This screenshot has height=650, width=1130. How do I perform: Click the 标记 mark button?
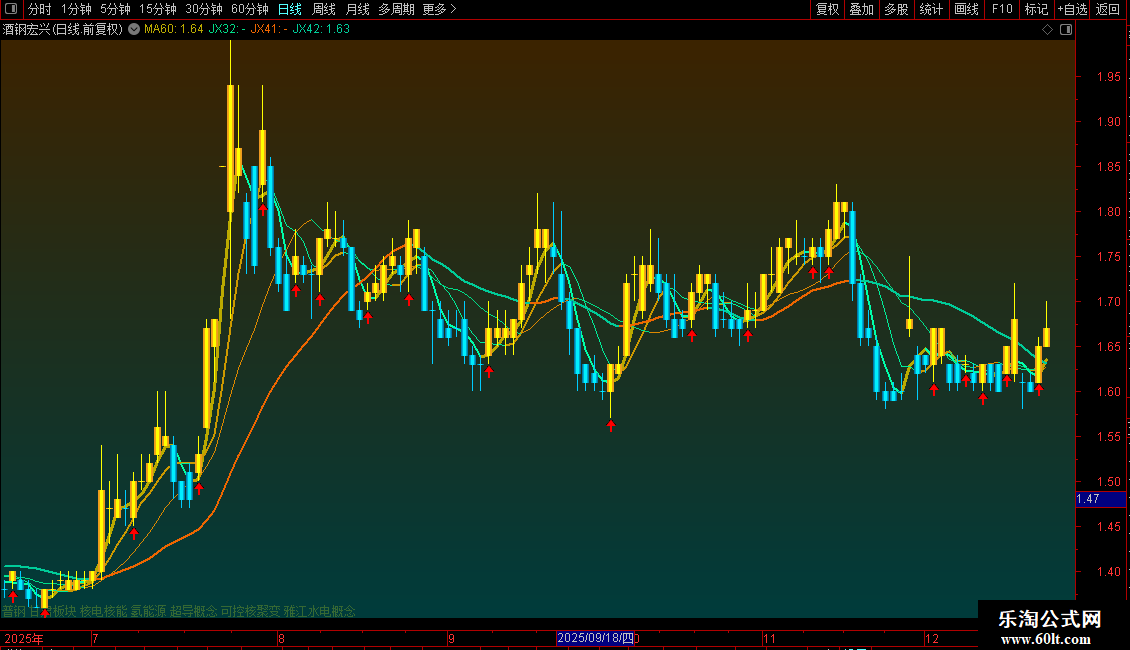tap(1036, 9)
